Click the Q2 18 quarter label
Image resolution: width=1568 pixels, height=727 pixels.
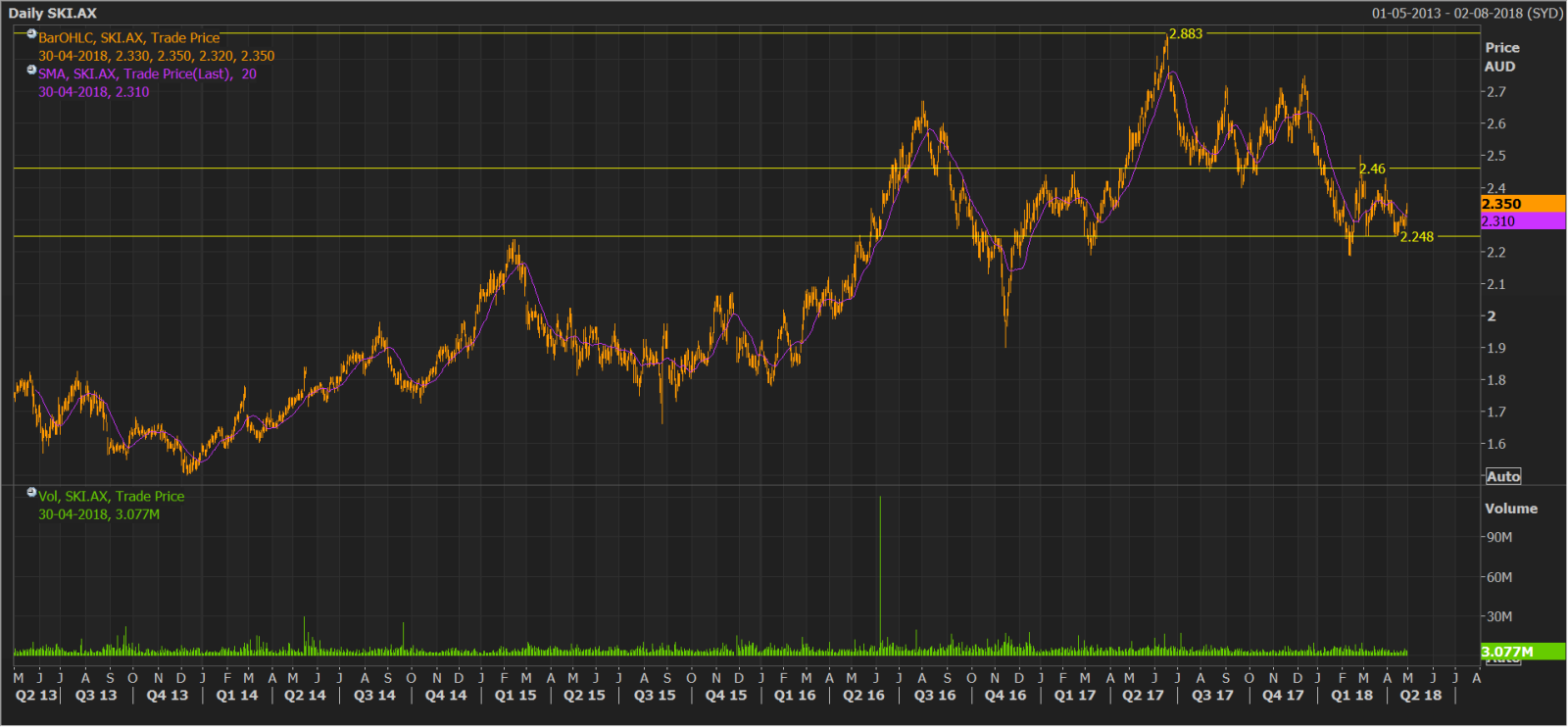[x=1421, y=695]
